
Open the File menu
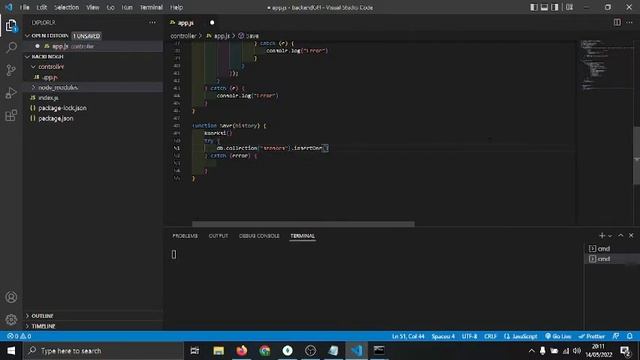pos(24,7)
